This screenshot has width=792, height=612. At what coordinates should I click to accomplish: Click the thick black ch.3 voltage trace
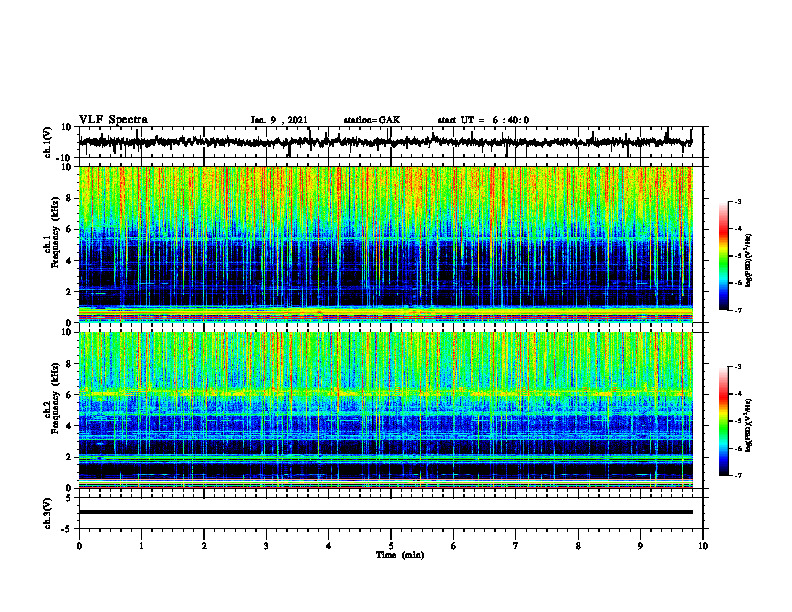pyautogui.click(x=385, y=512)
